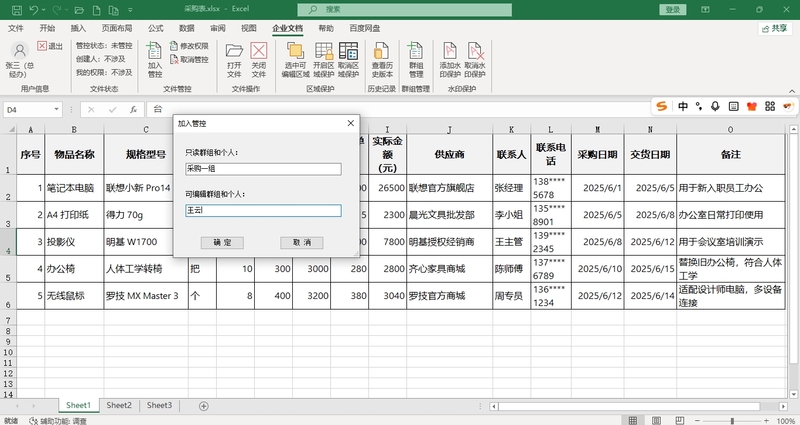The image size is (800, 425).
Task: Open the 文件 menu tab
Action: coord(16,29)
